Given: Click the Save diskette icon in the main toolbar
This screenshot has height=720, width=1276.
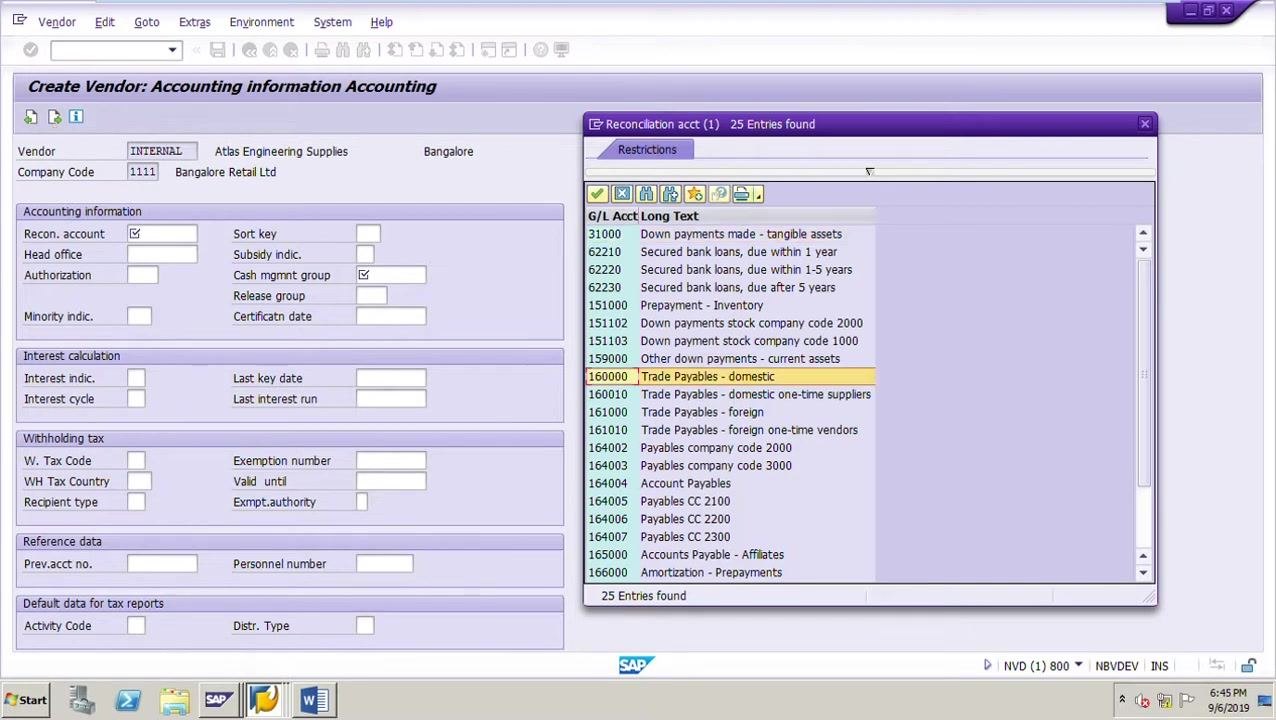Looking at the screenshot, I should tap(217, 50).
